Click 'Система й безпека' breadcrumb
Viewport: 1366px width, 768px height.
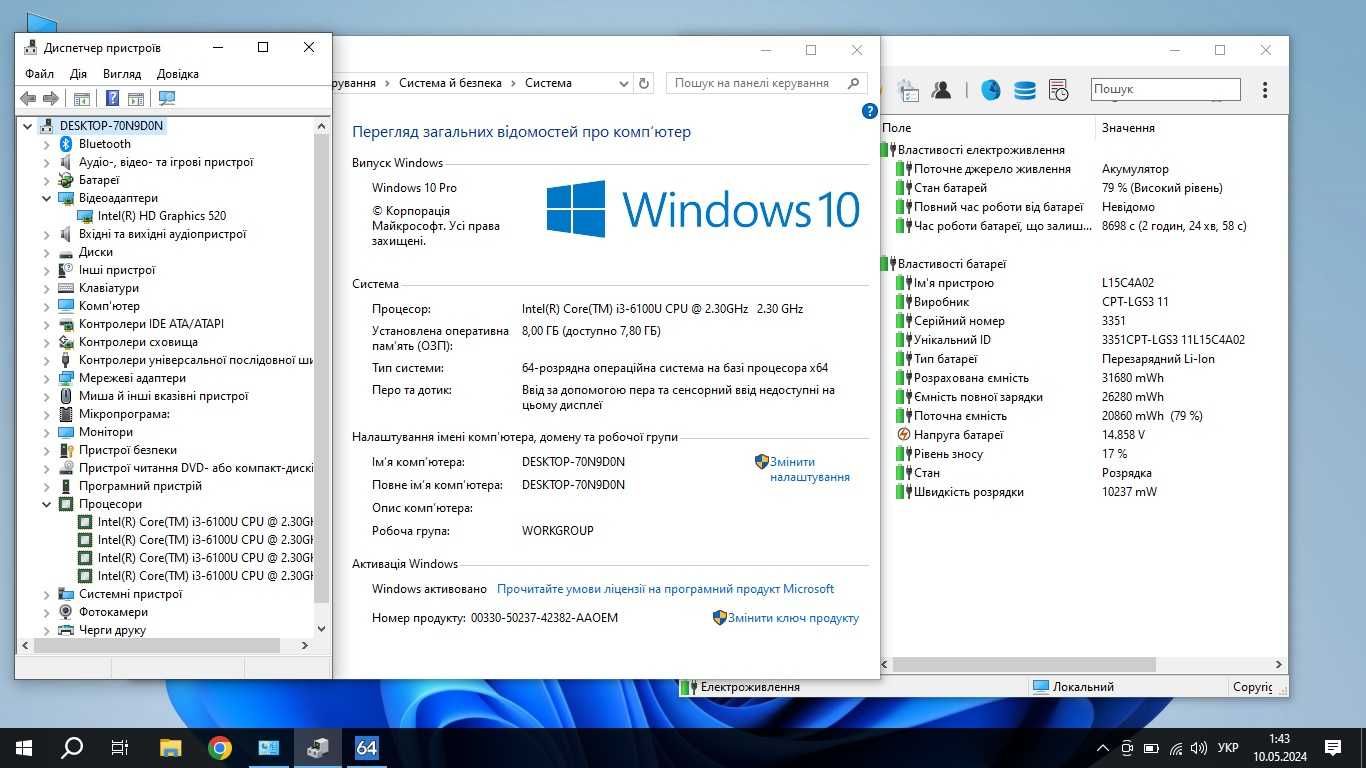[x=450, y=83]
